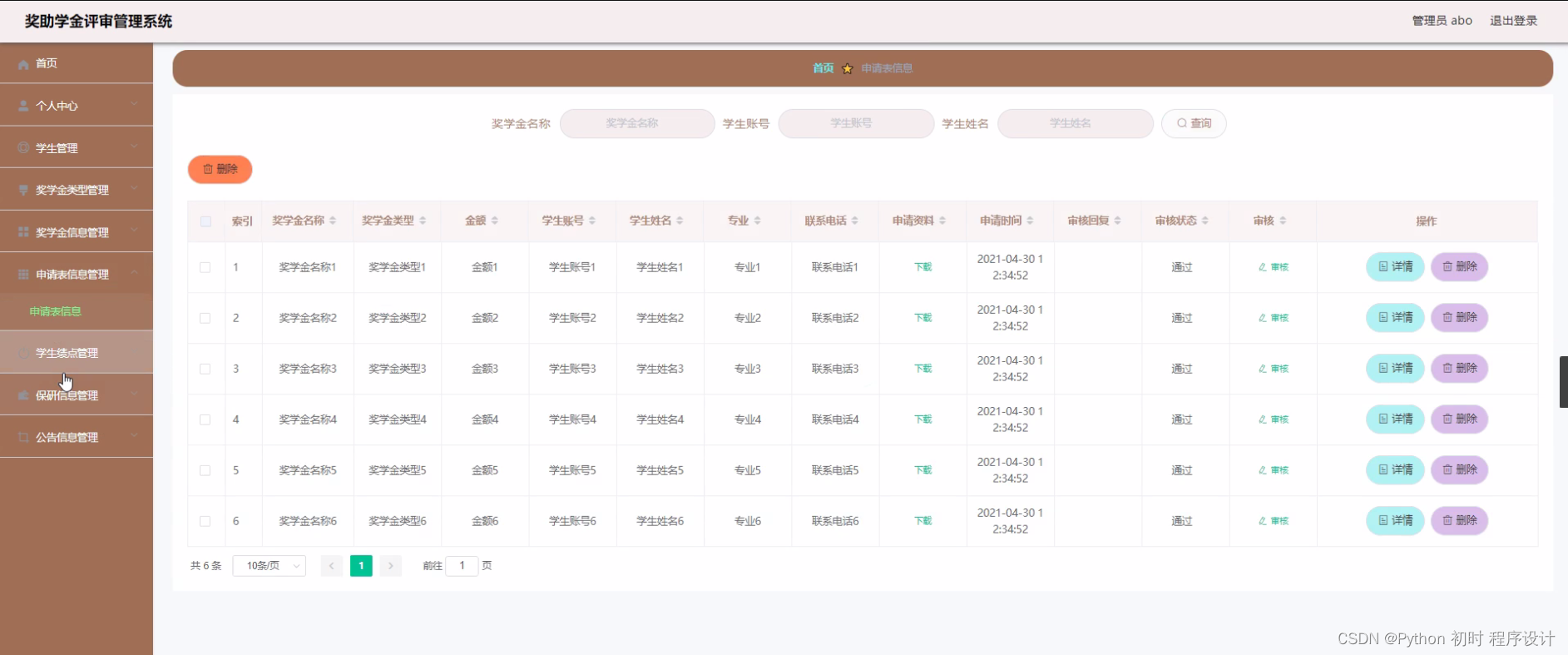This screenshot has height=655, width=1568.
Task: Click the sort arrows on the 审核状态 column
Action: pos(1205,221)
